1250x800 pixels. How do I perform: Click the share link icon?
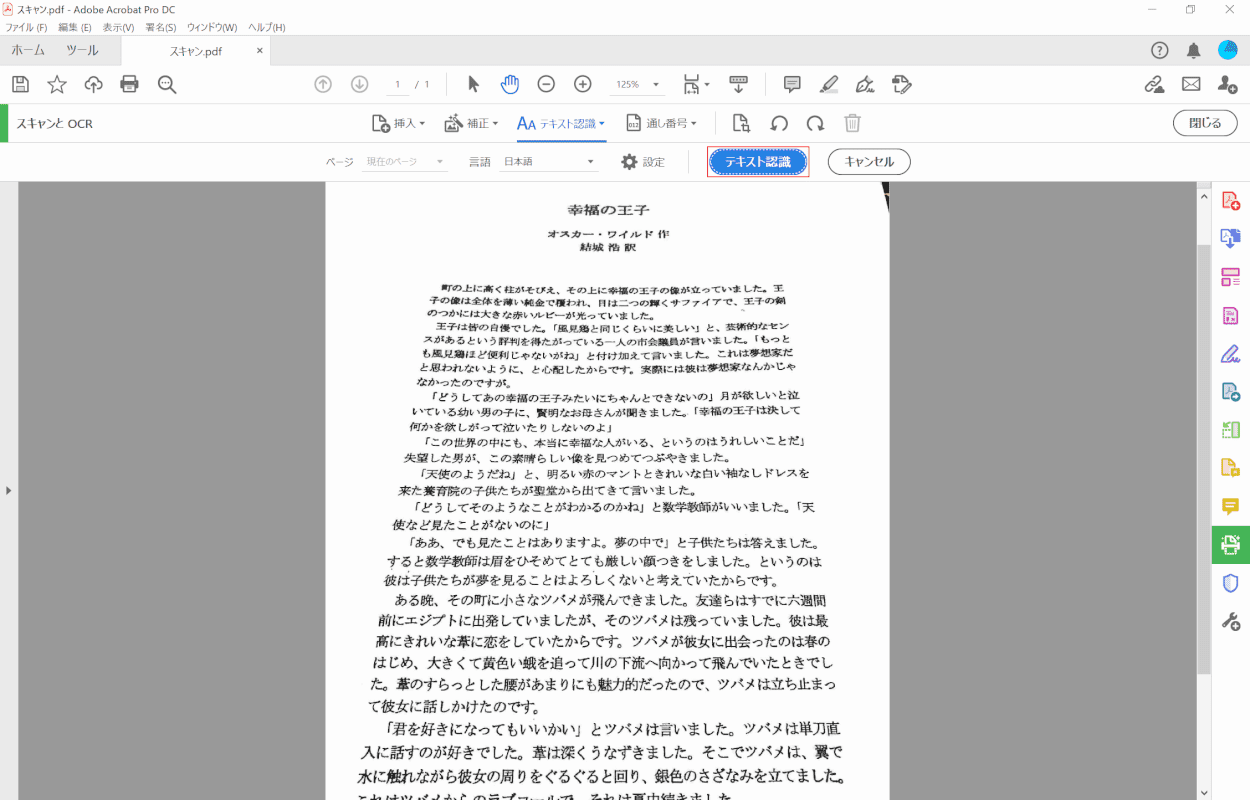pos(1154,84)
